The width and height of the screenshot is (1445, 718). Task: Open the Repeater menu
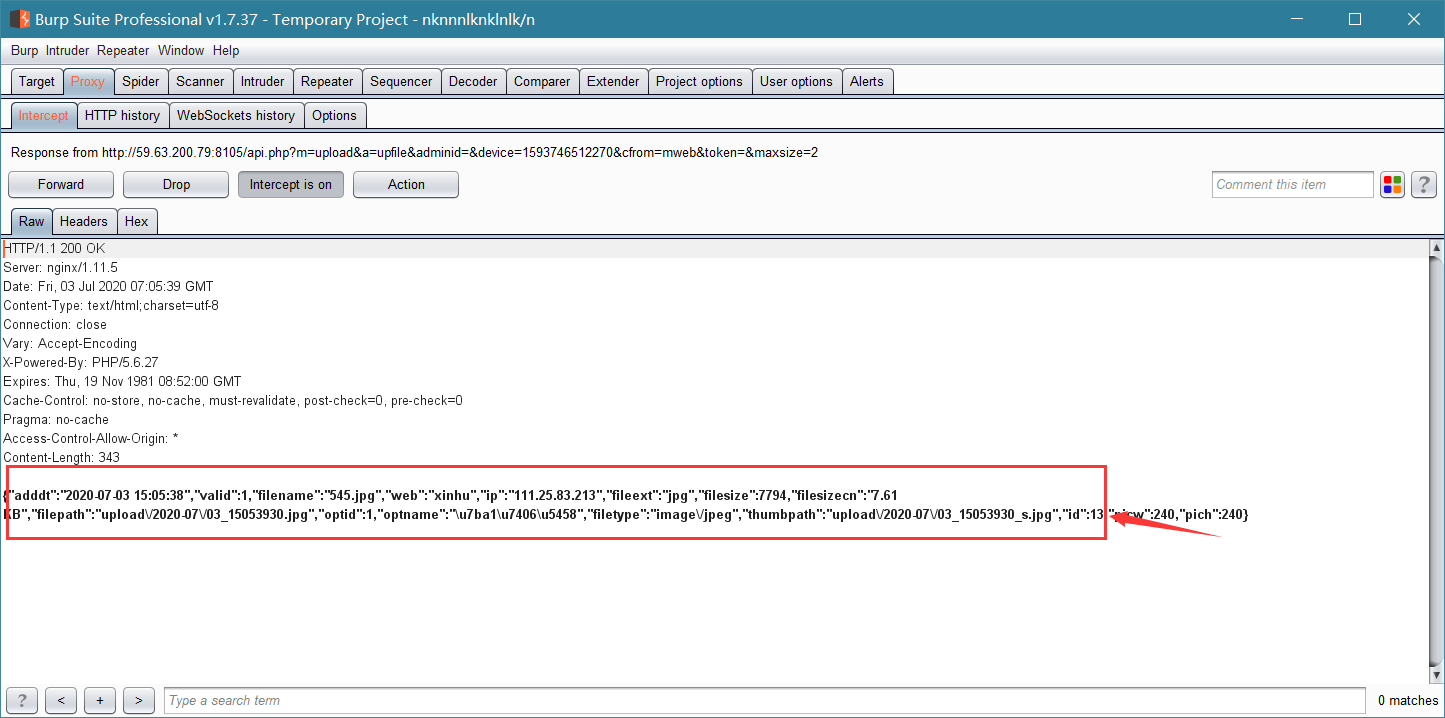tap(123, 50)
